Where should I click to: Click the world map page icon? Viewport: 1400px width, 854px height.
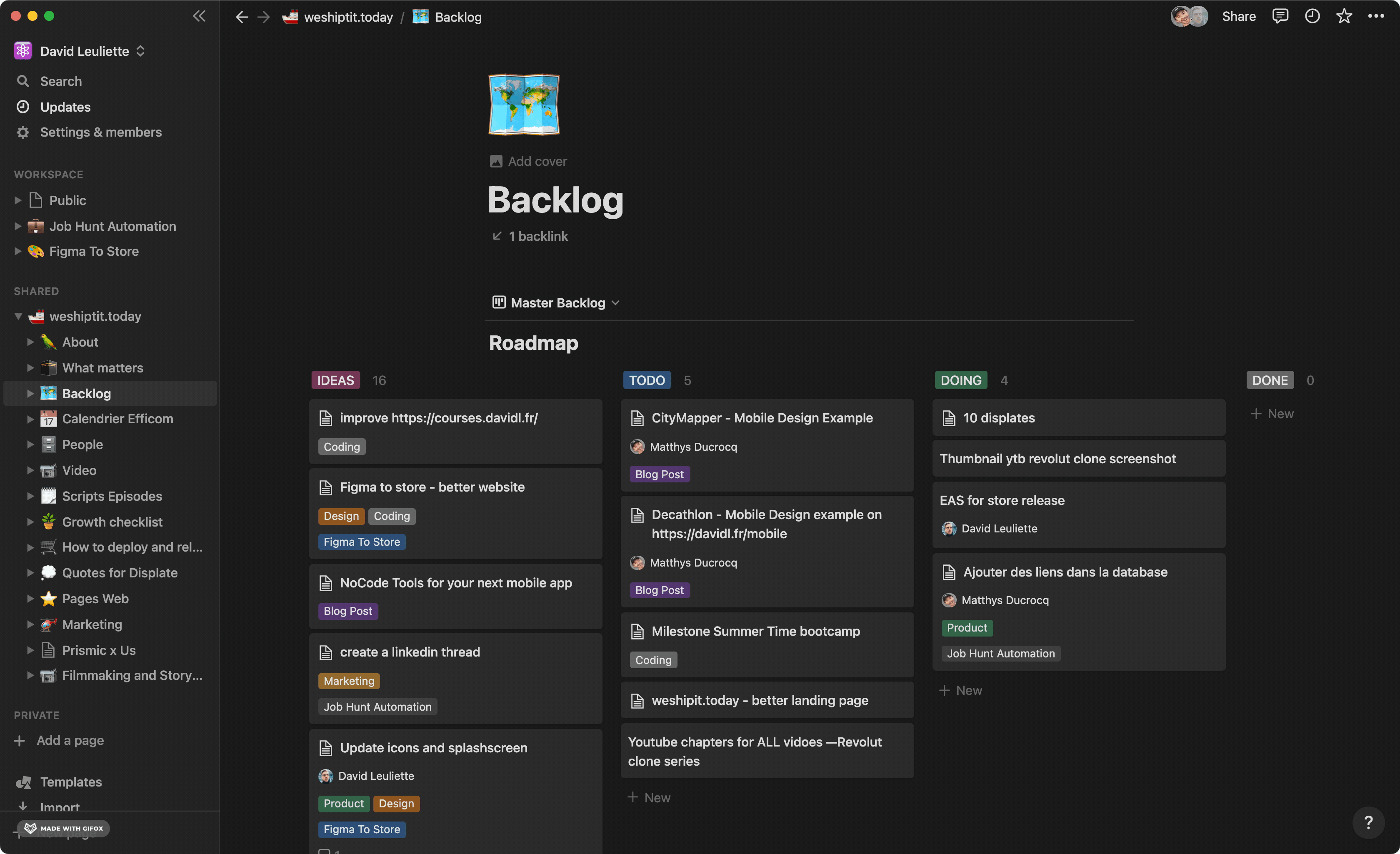pyautogui.click(x=524, y=105)
